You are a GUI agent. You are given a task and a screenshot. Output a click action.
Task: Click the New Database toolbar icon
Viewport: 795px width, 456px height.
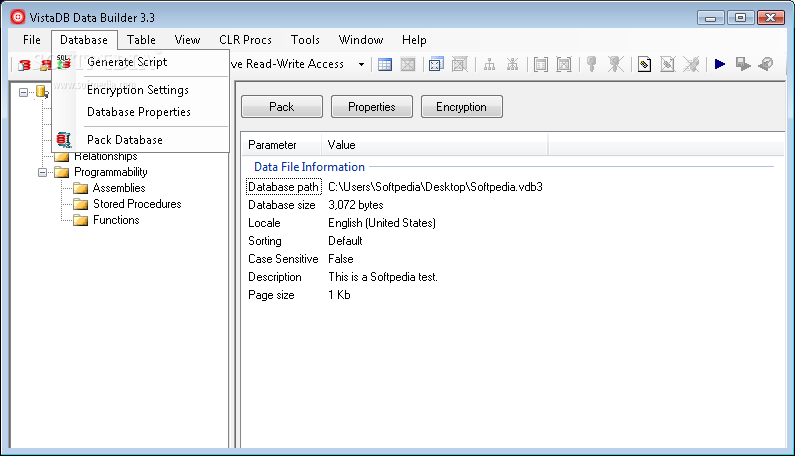click(24, 65)
